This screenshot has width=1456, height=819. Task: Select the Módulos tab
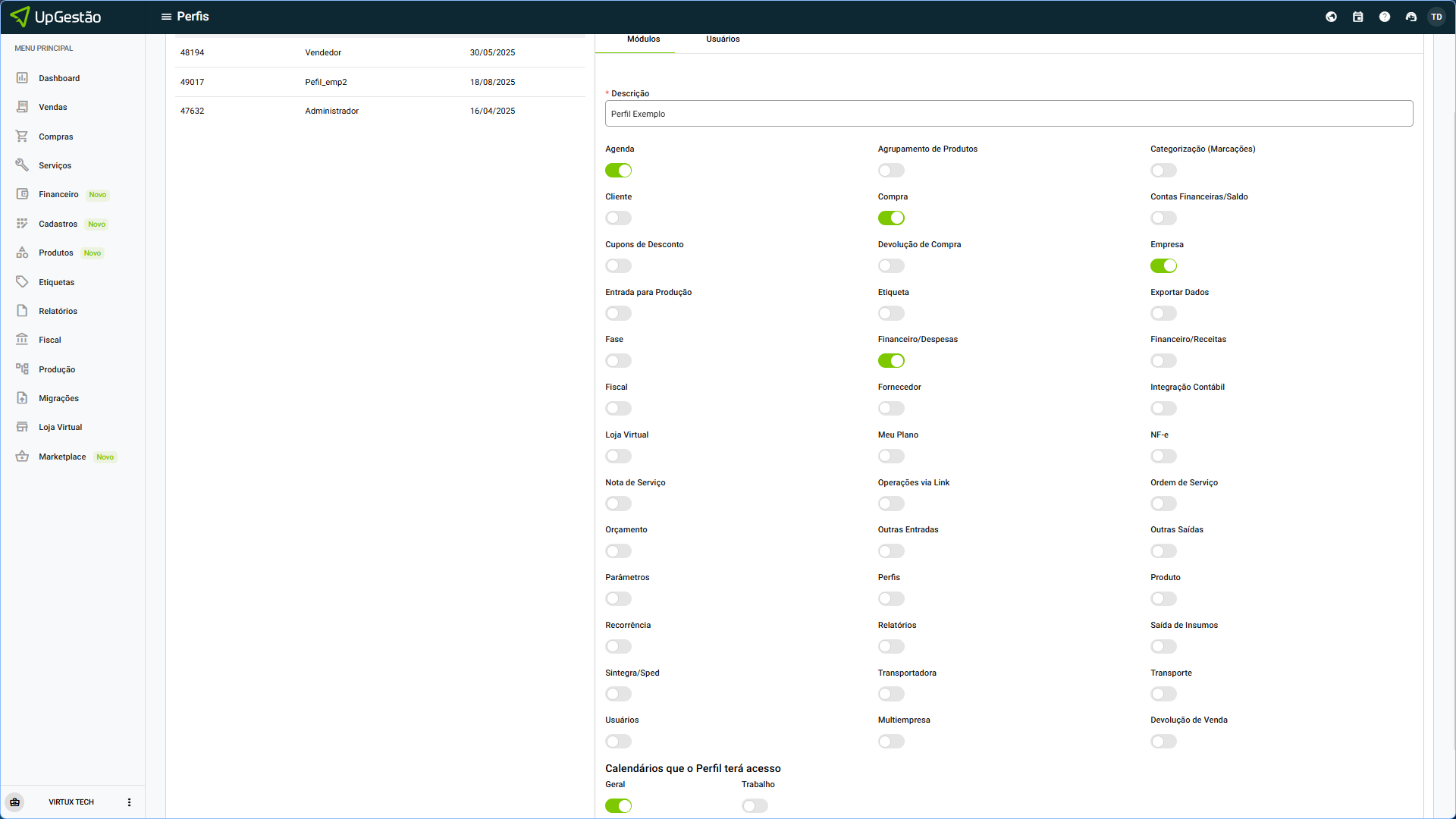643,39
